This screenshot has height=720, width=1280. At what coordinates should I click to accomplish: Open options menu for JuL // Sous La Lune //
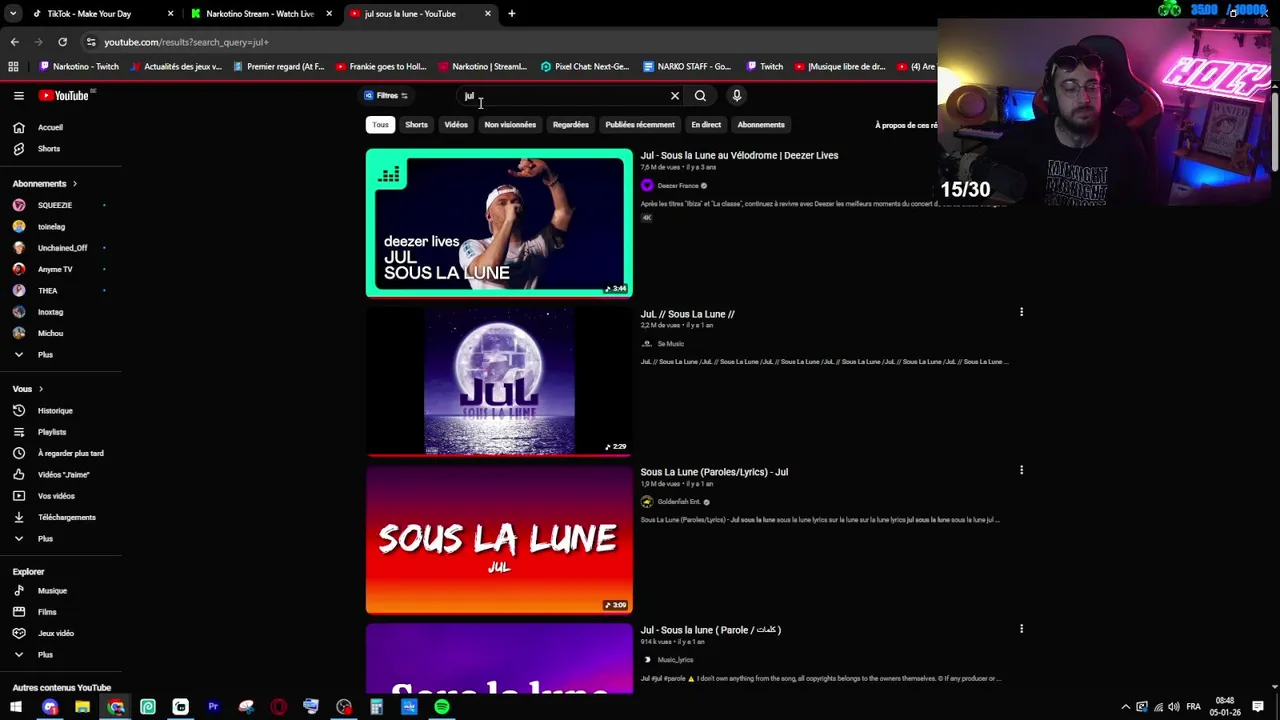point(1021,312)
